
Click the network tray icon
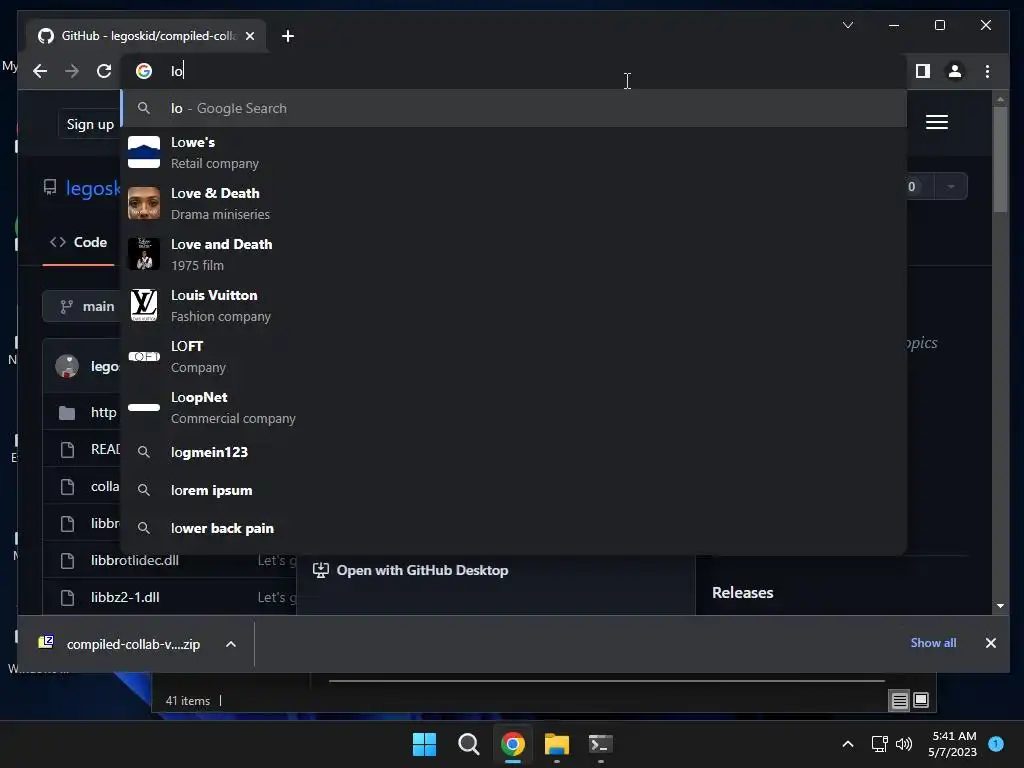tap(879, 744)
